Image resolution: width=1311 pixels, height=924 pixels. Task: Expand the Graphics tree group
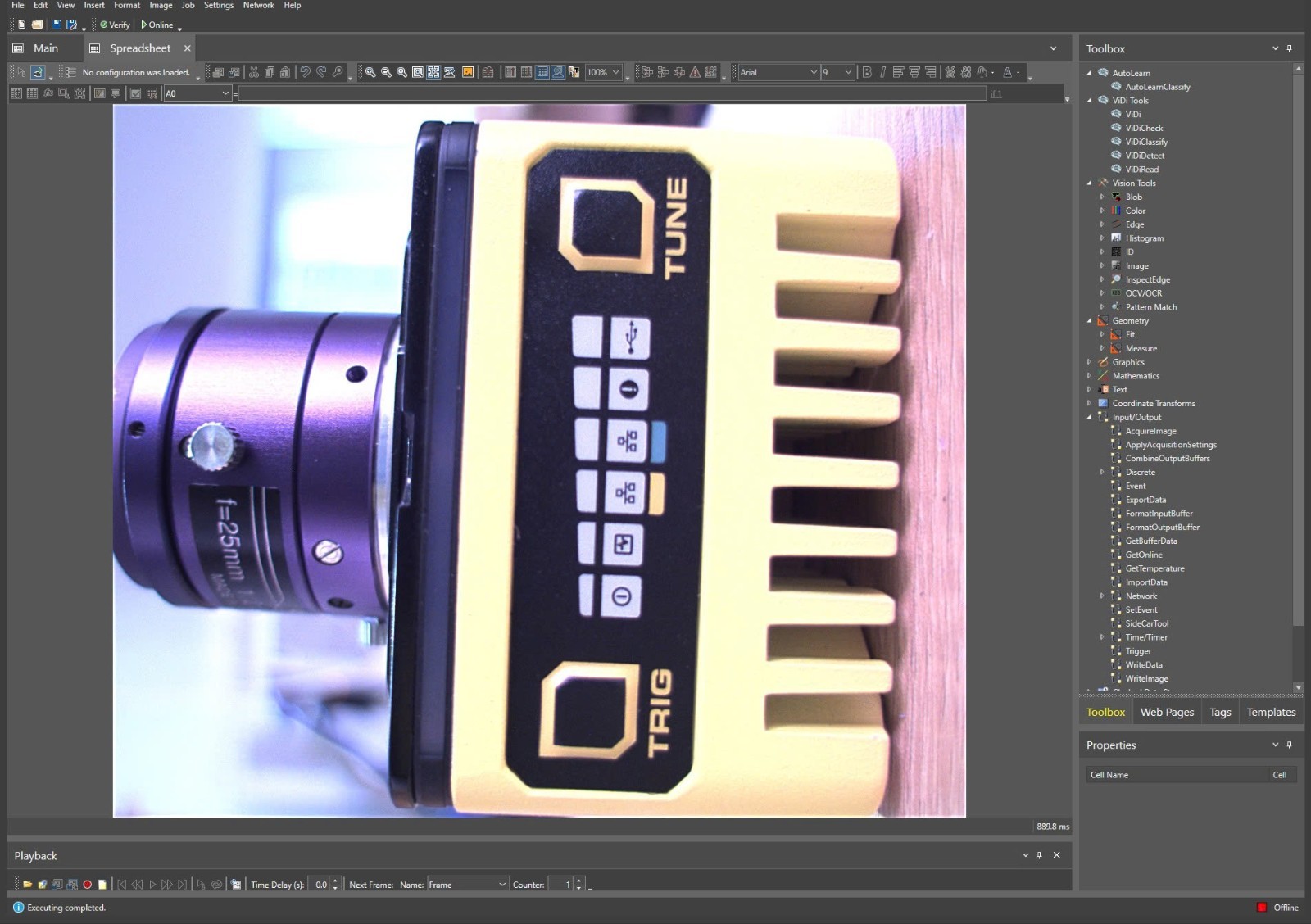[1090, 362]
